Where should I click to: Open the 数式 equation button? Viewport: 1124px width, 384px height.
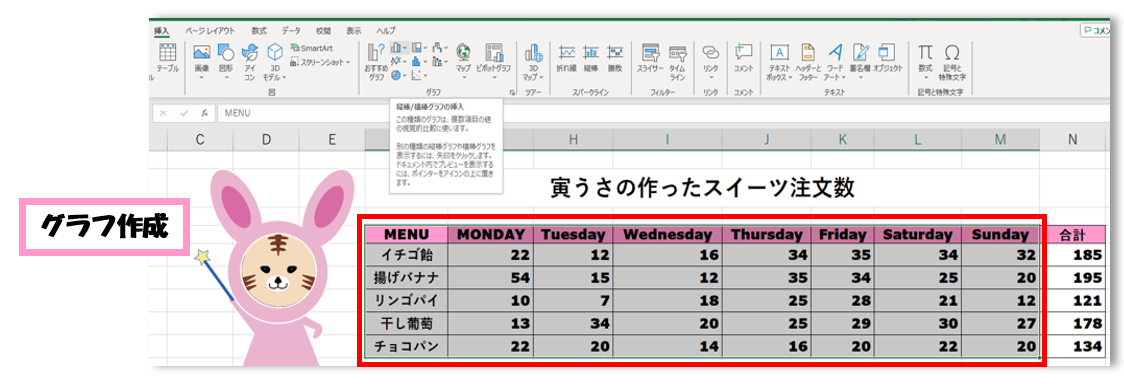point(925,61)
